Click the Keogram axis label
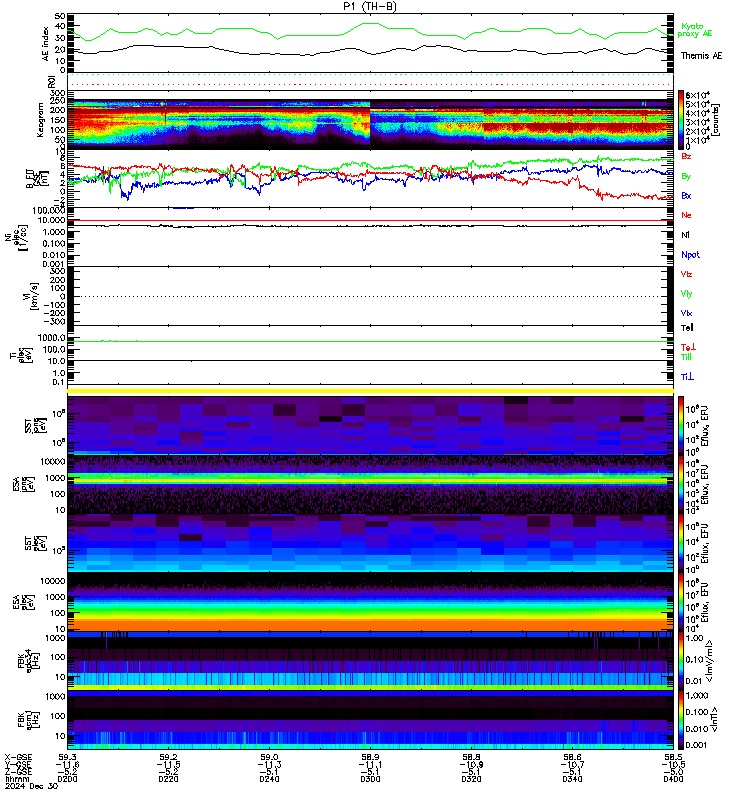This screenshot has height=800, width=750. (40, 119)
